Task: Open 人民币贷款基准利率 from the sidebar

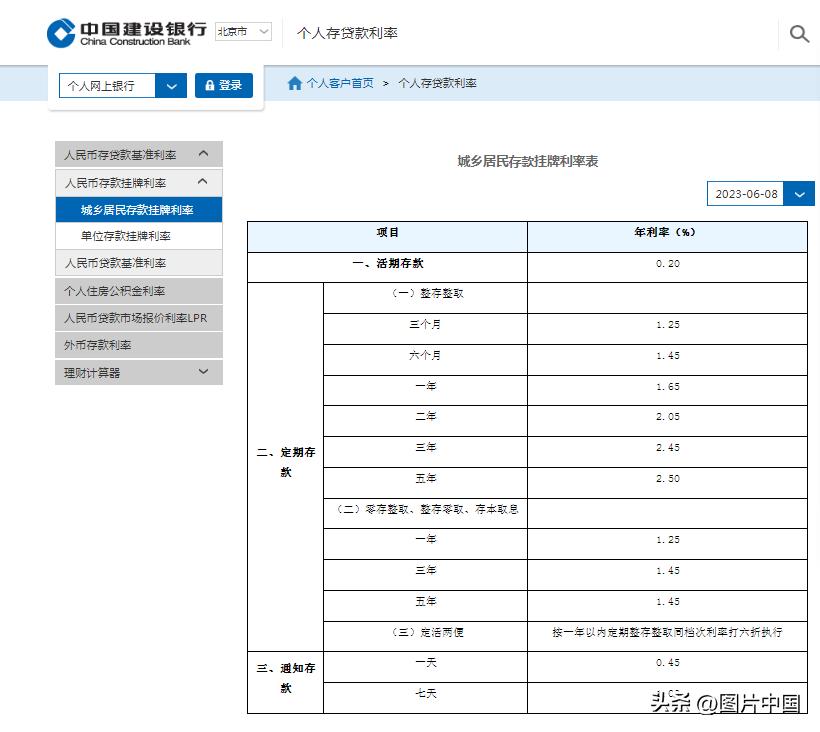Action: tap(138, 263)
